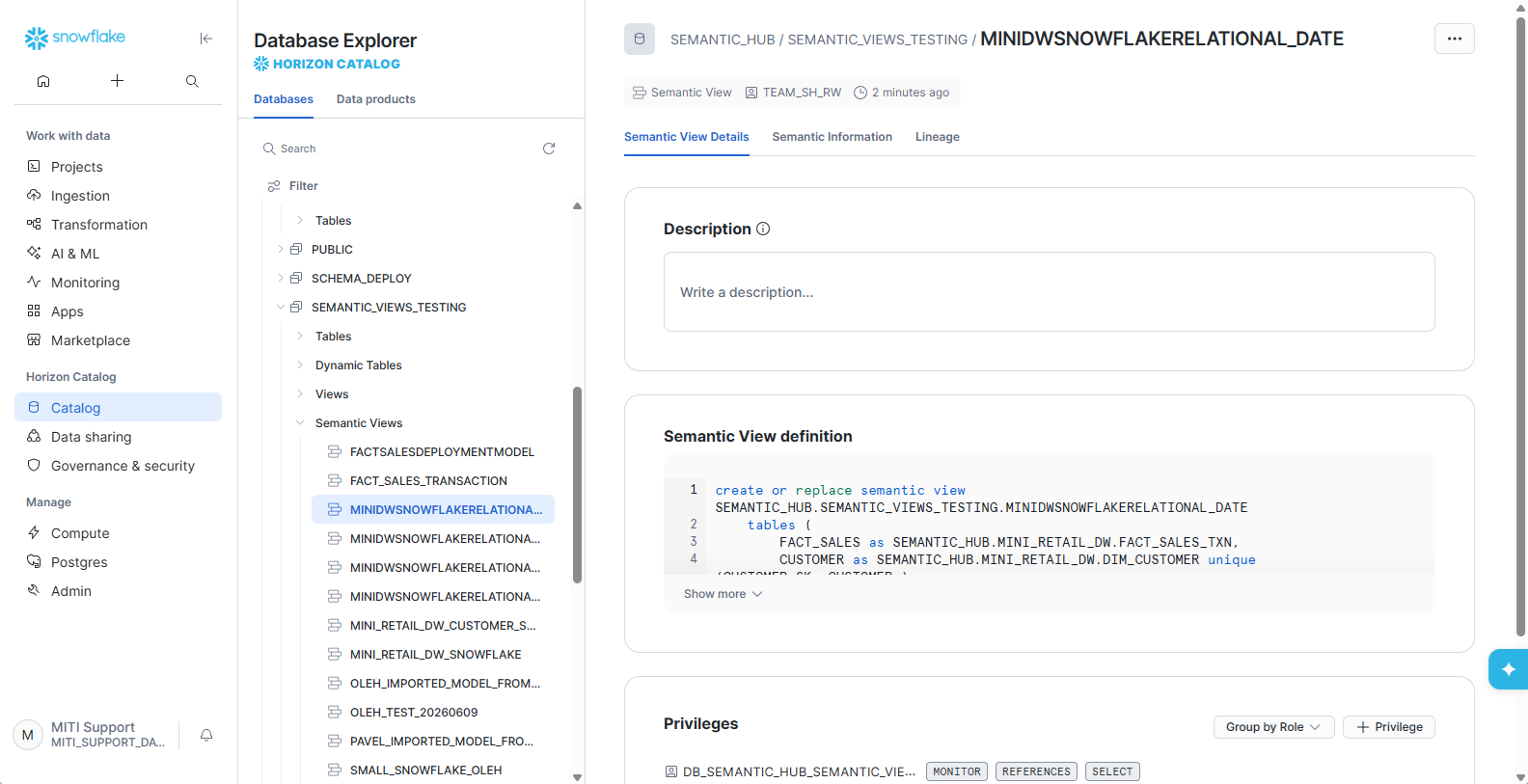Click the TEAM_SH_RW owner role
Viewport: 1528px width, 784px height.
793,93
